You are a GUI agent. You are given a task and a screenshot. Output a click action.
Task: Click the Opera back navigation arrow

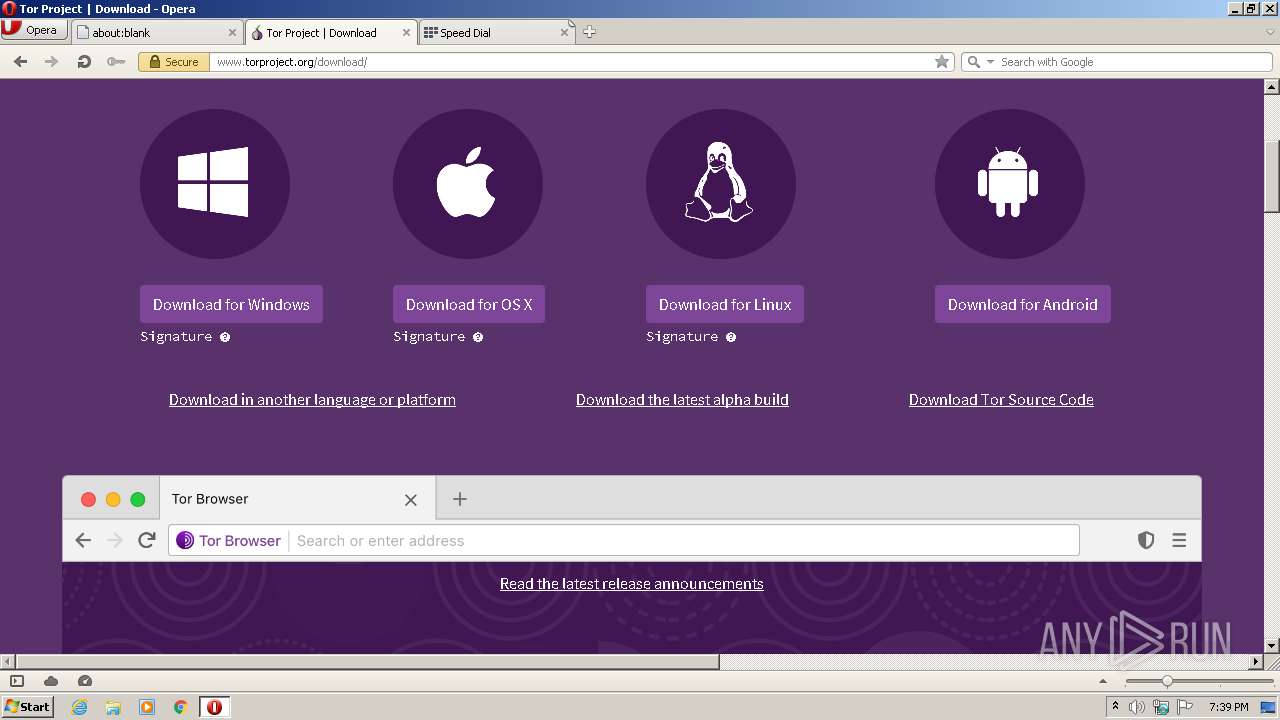click(20, 62)
